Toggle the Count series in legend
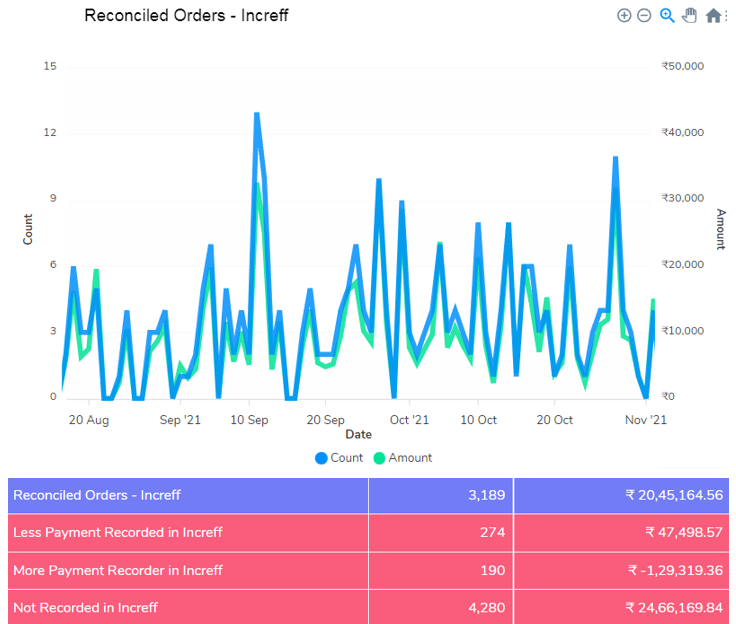Screen dimensions: 736x624 point(339,458)
